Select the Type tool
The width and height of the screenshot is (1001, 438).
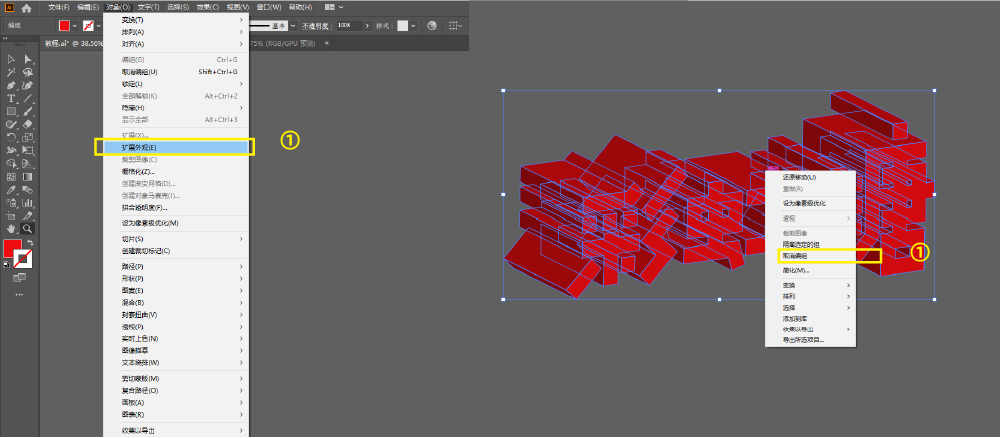[11, 98]
